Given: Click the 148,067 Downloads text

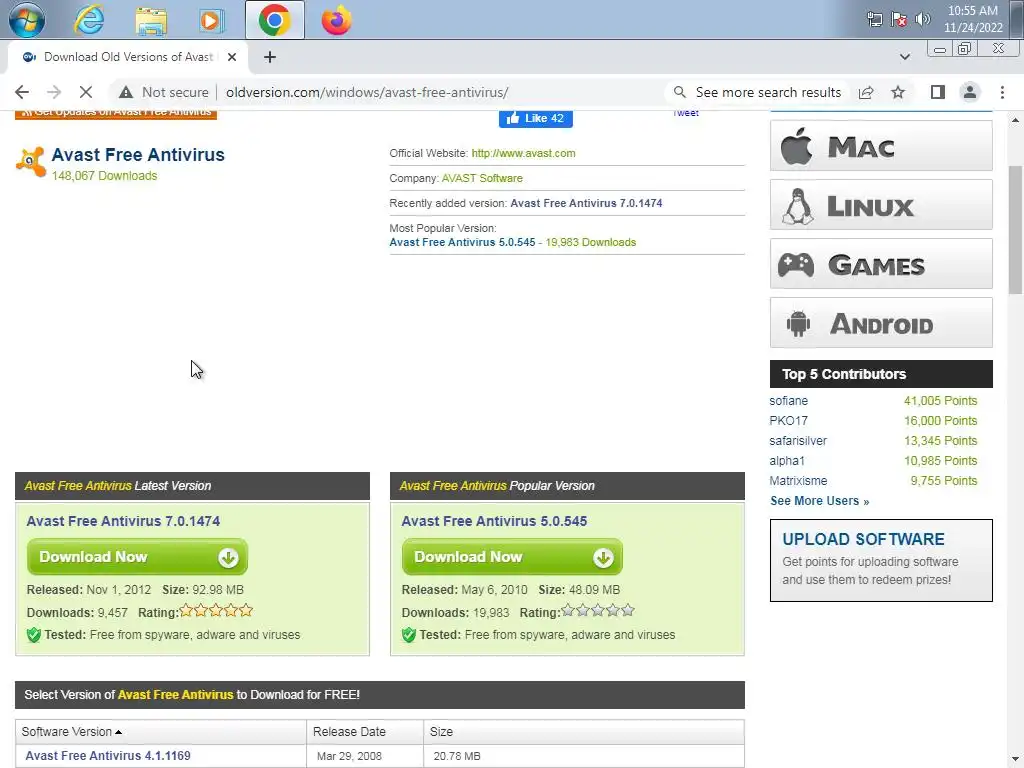Looking at the screenshot, I should point(104,176).
